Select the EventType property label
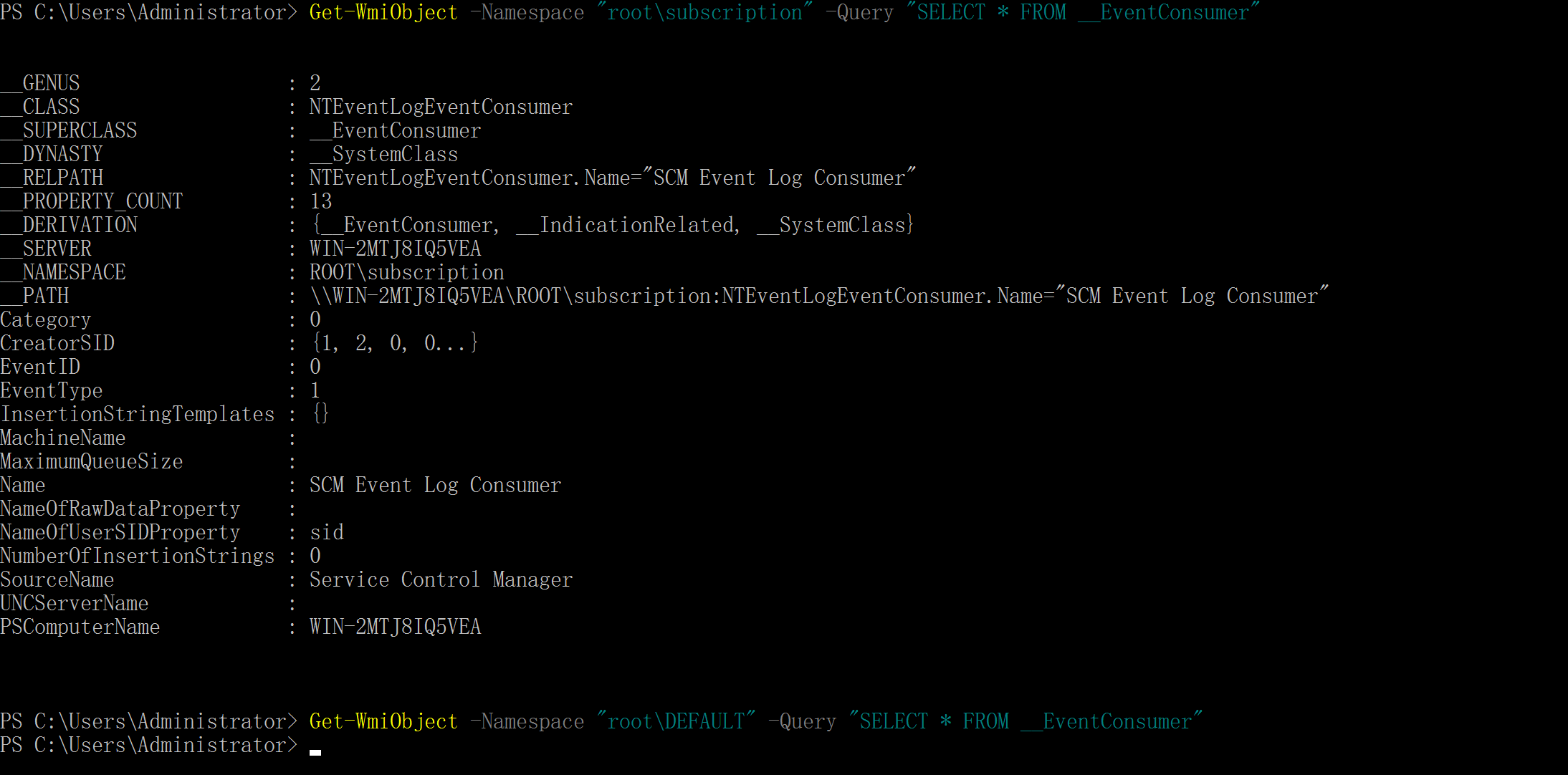 (52, 390)
